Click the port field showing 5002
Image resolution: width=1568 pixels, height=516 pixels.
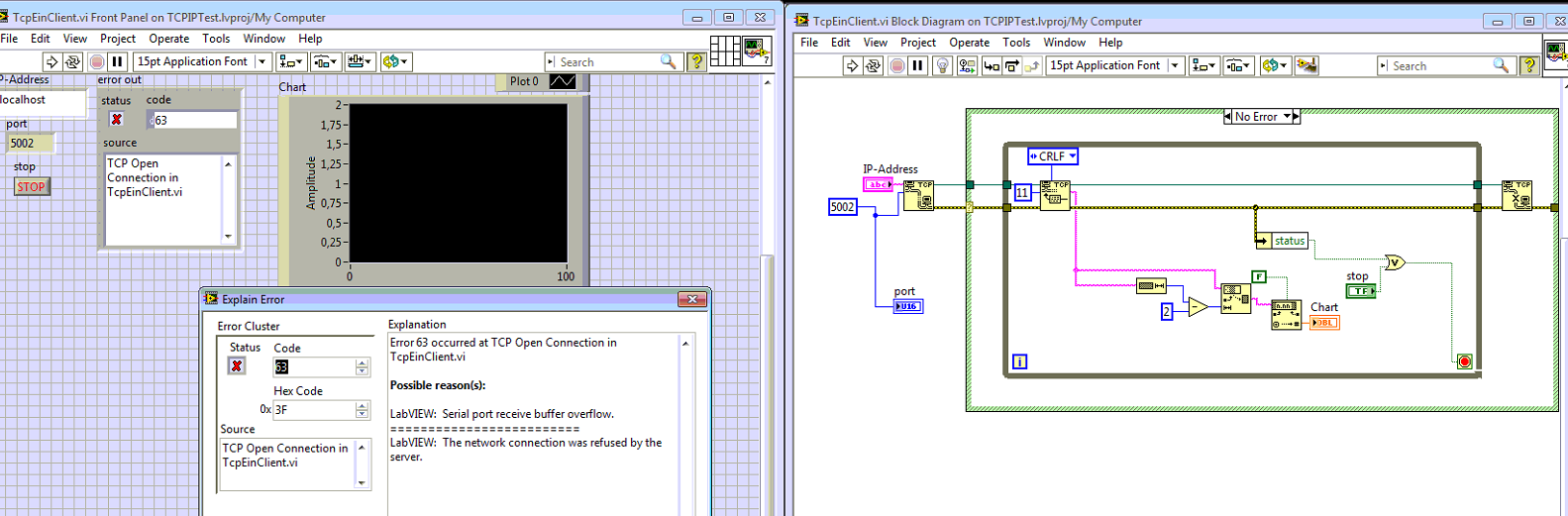click(x=30, y=144)
